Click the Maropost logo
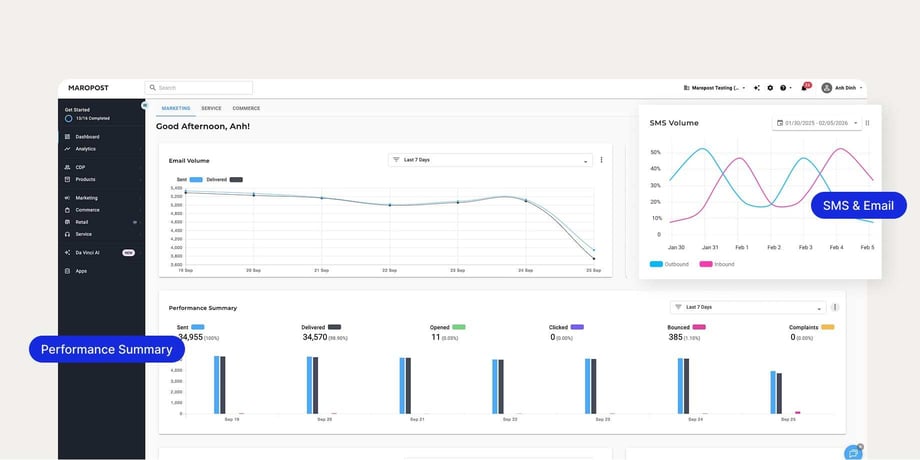The image size is (920, 460). (88, 88)
